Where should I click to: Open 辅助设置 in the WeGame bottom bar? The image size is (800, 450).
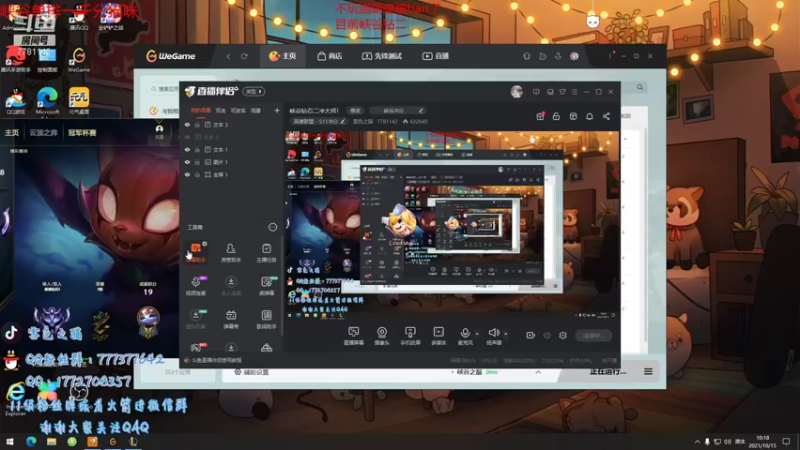pyautogui.click(x=251, y=372)
